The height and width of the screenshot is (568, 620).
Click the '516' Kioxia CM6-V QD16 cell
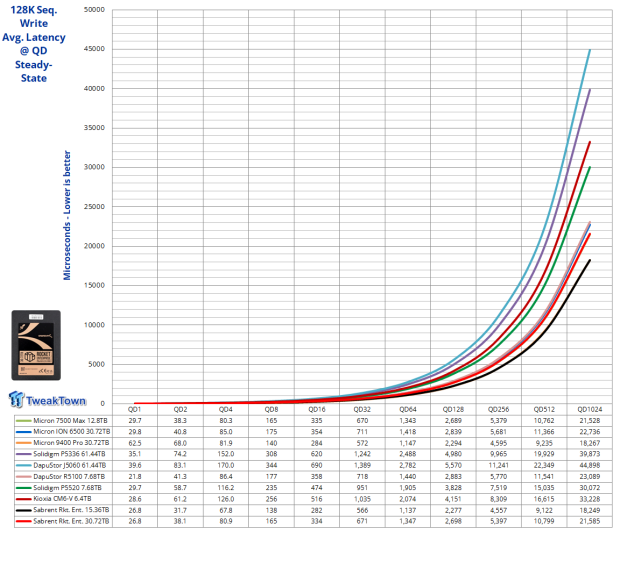317,499
